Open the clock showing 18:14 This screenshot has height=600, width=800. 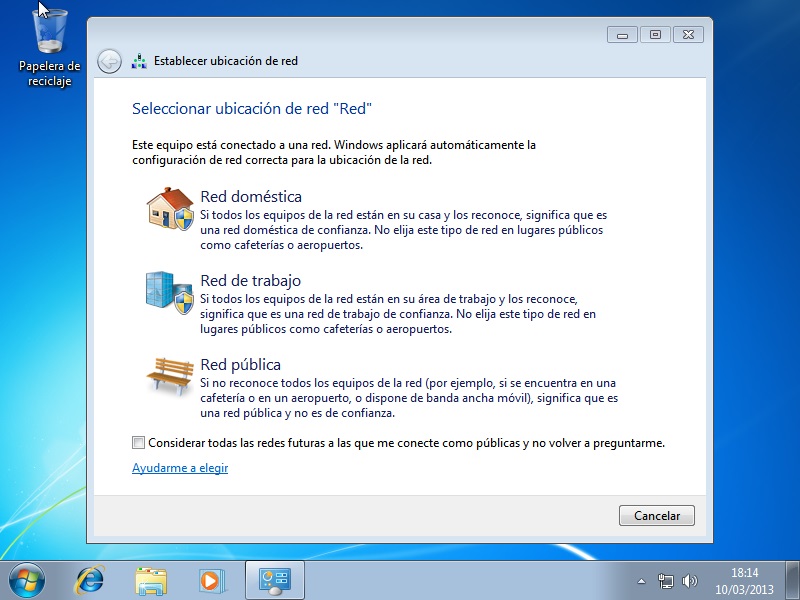pyautogui.click(x=744, y=581)
